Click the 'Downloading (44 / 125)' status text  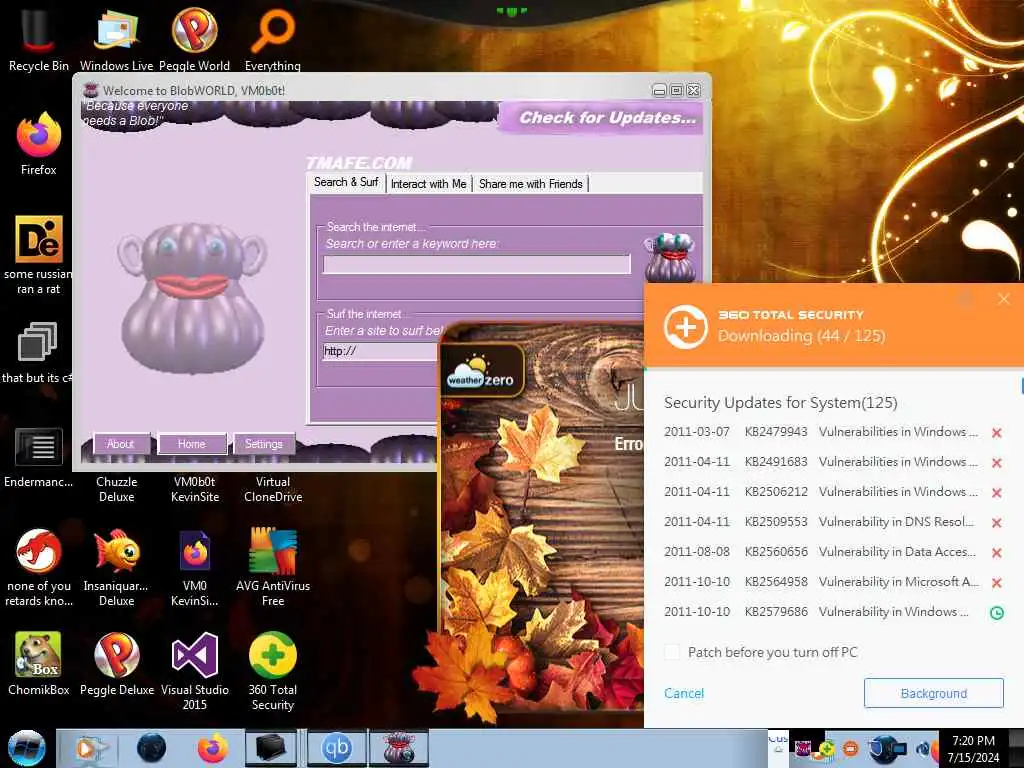point(801,336)
